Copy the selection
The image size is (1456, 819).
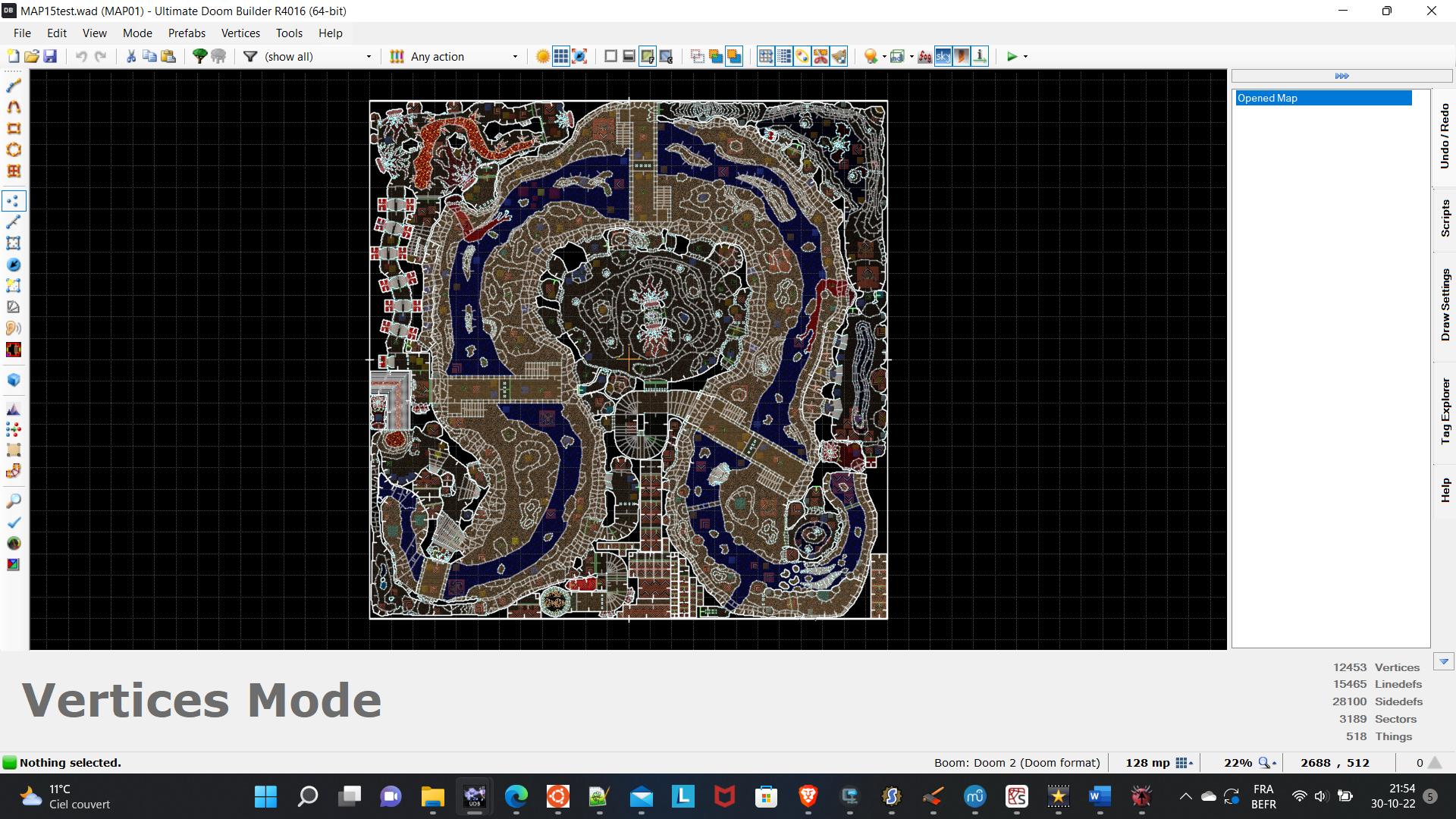click(149, 56)
